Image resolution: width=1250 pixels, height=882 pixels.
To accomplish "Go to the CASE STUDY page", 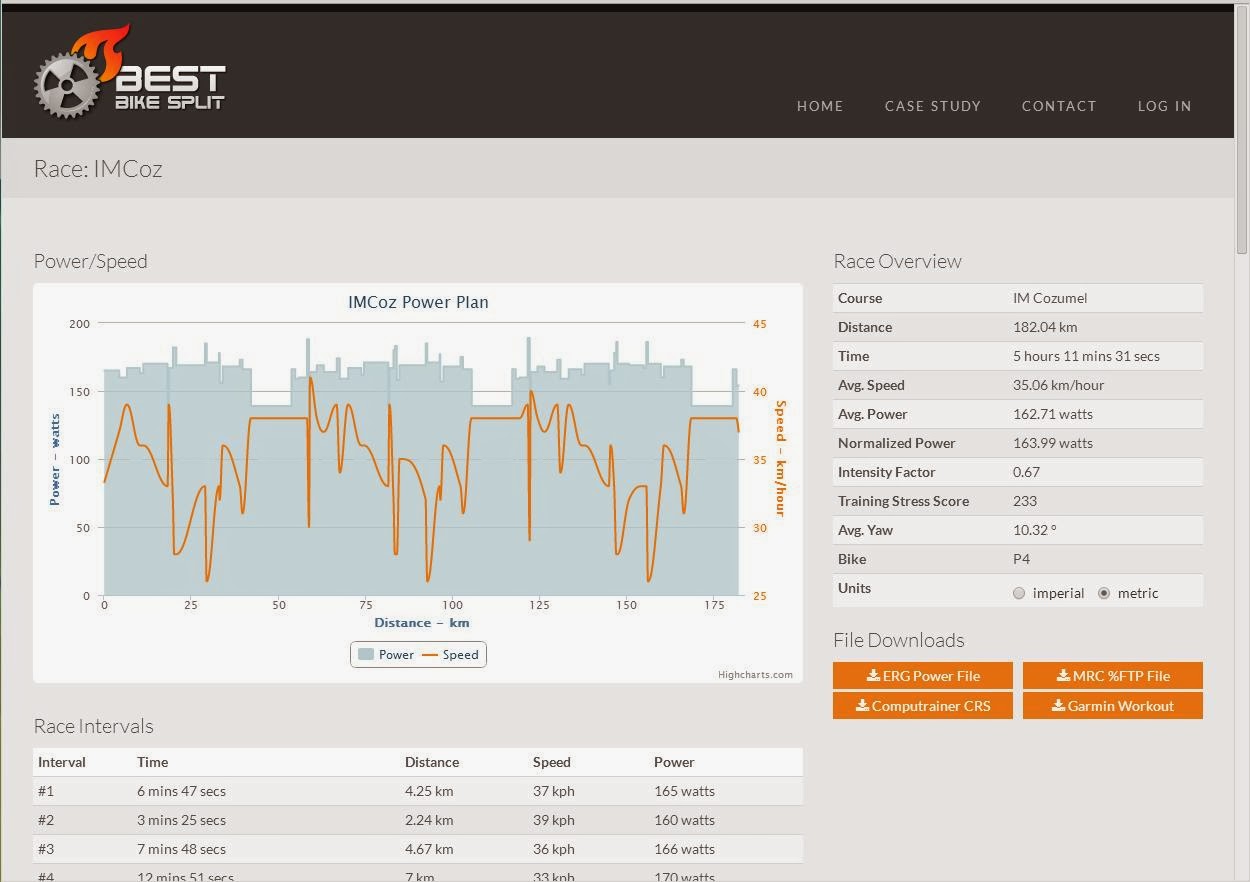I will (x=933, y=106).
